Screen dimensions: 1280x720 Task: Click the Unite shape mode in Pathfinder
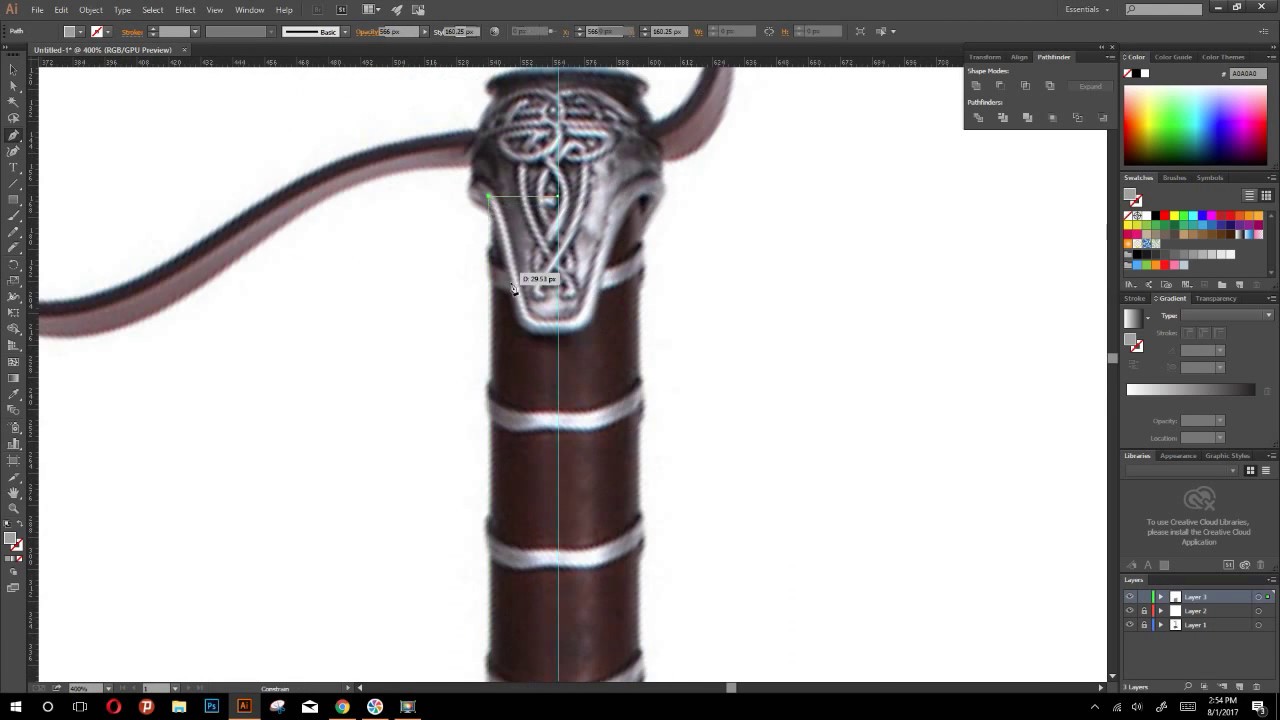(976, 86)
